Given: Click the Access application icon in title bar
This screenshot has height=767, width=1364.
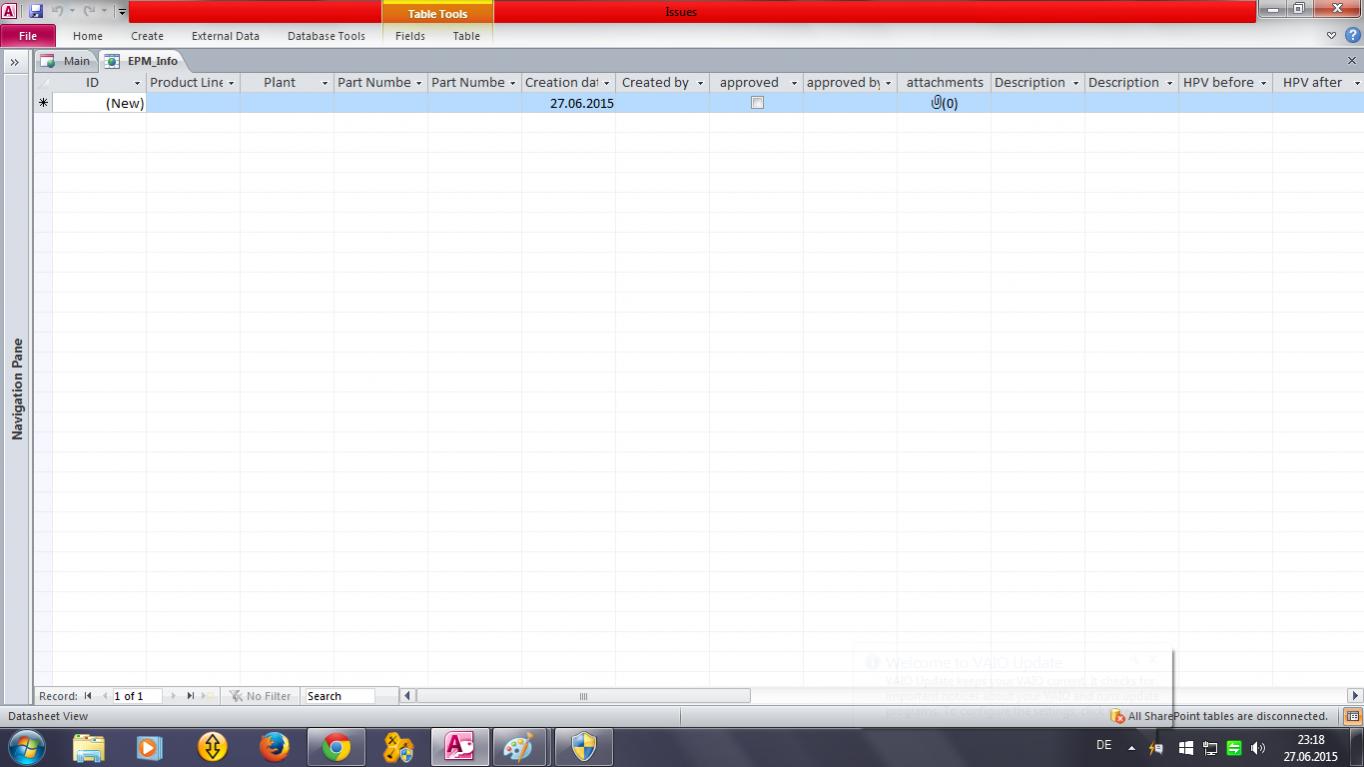Looking at the screenshot, I should point(9,11).
